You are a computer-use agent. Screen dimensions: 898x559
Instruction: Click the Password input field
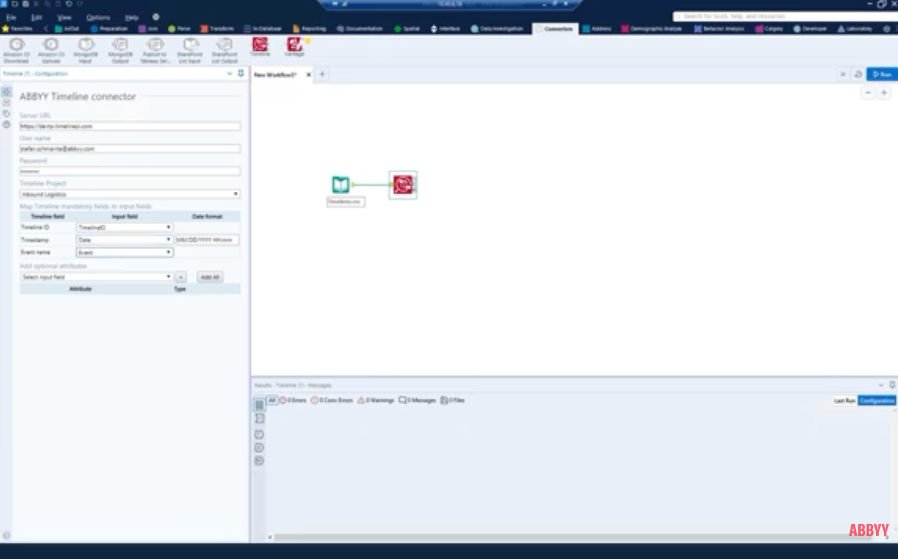click(x=130, y=171)
